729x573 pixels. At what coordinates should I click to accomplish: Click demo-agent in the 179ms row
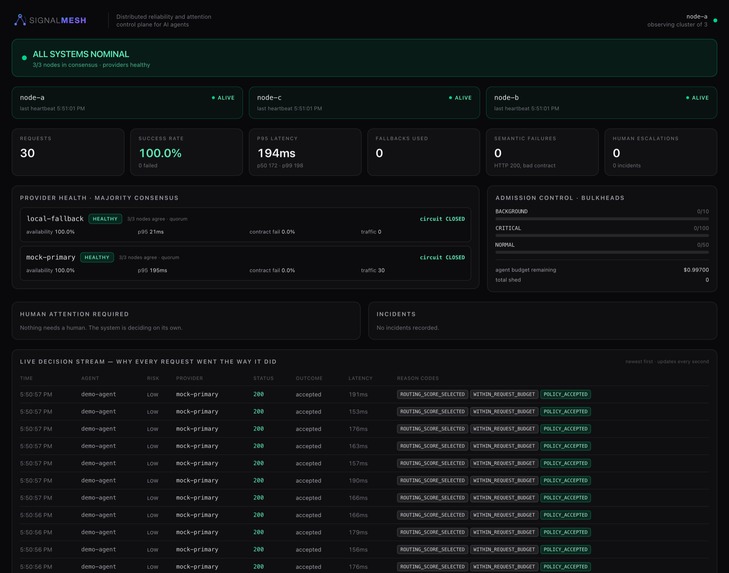click(x=98, y=532)
